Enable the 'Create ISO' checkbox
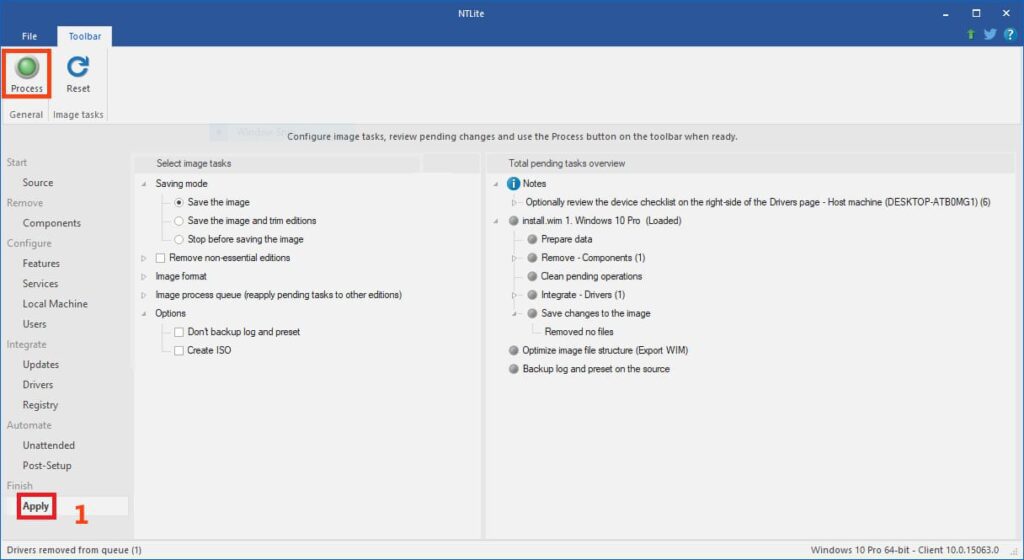This screenshot has height=560, width=1024. [179, 351]
